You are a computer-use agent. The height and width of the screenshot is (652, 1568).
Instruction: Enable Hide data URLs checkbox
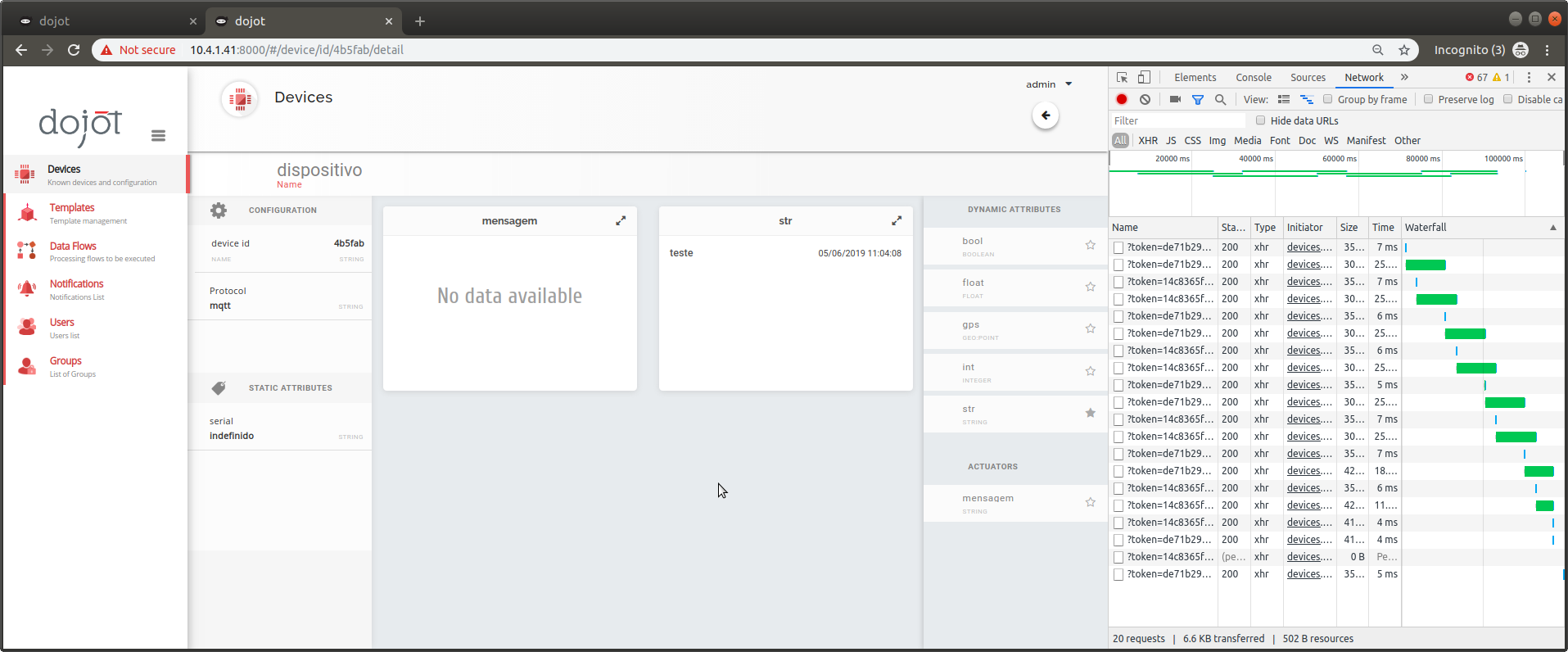tap(1261, 120)
